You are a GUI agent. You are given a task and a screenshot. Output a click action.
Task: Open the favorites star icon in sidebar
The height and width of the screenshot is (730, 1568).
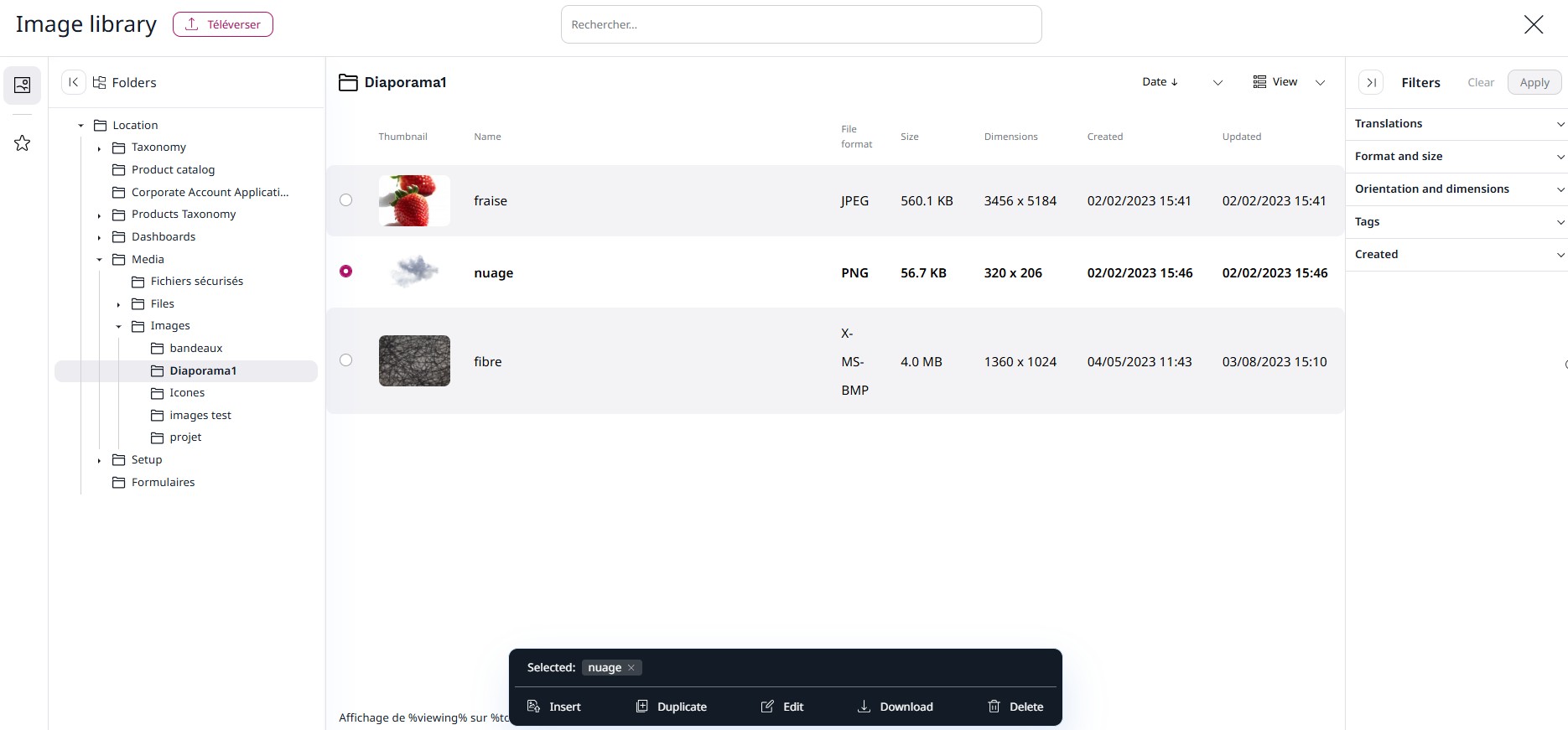tap(23, 143)
